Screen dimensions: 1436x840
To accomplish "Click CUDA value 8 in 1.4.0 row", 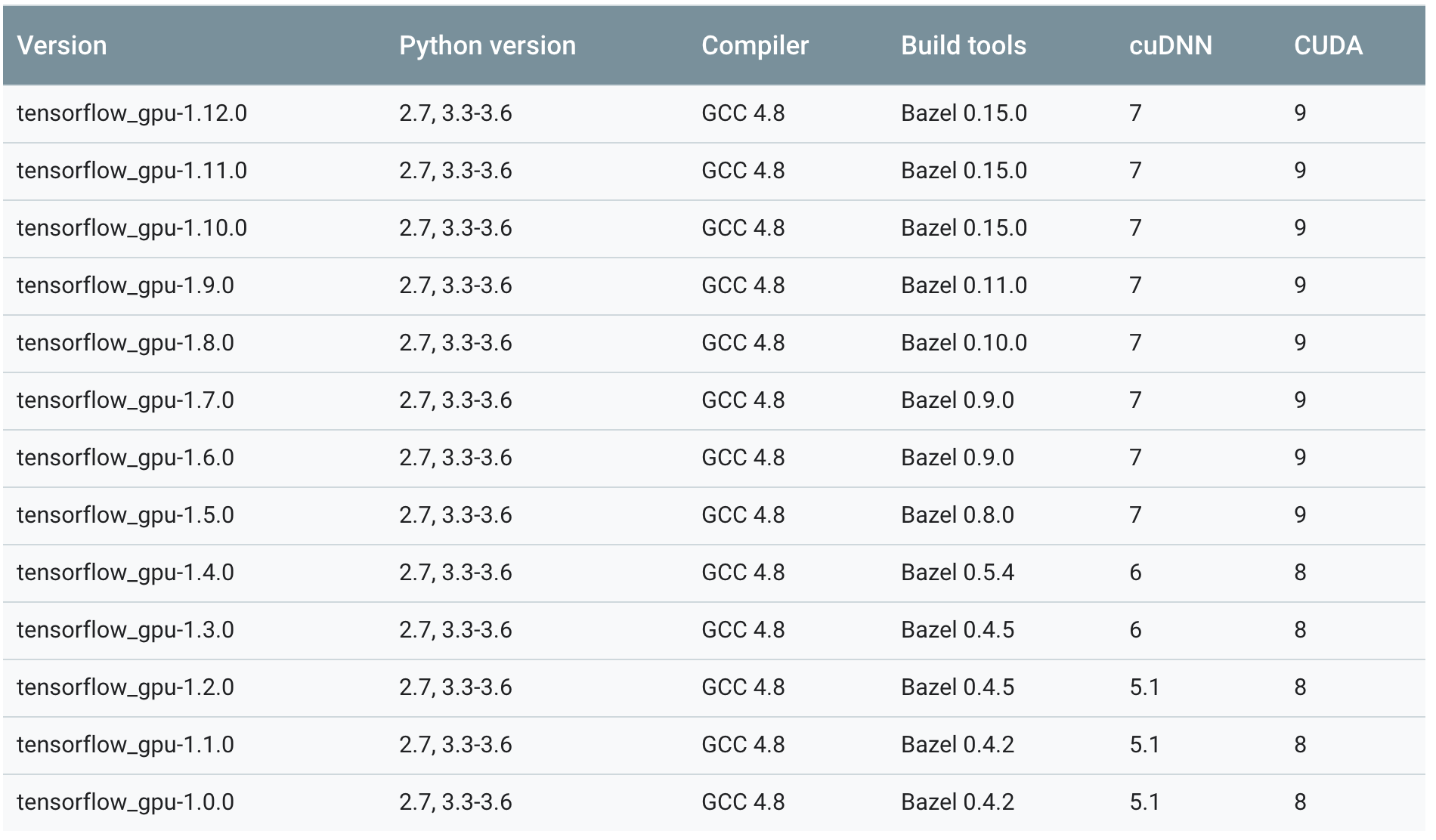I will pos(1300,573).
